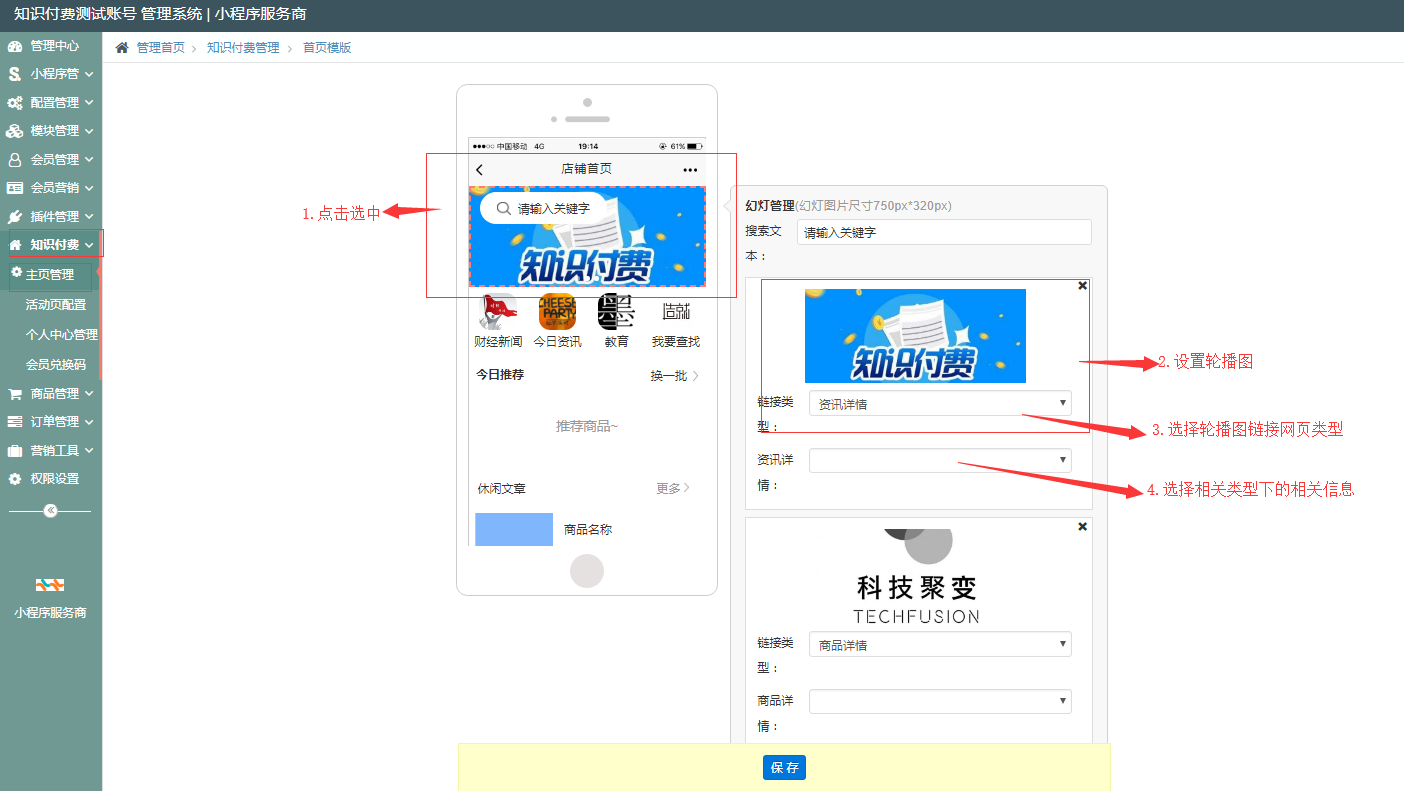Click the user icon beside 会员管理
This screenshot has height=791, width=1404.
click(x=15, y=160)
